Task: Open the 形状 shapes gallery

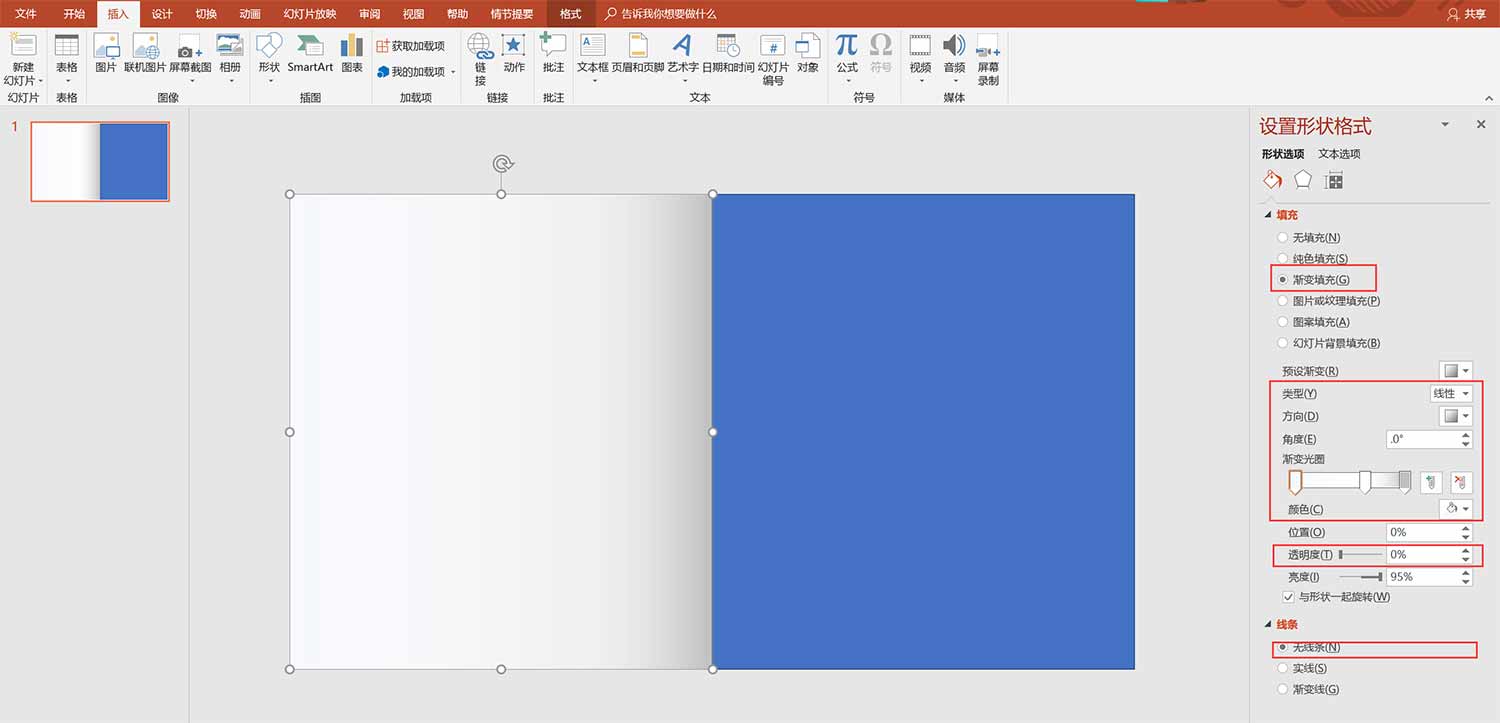Action: [x=269, y=45]
